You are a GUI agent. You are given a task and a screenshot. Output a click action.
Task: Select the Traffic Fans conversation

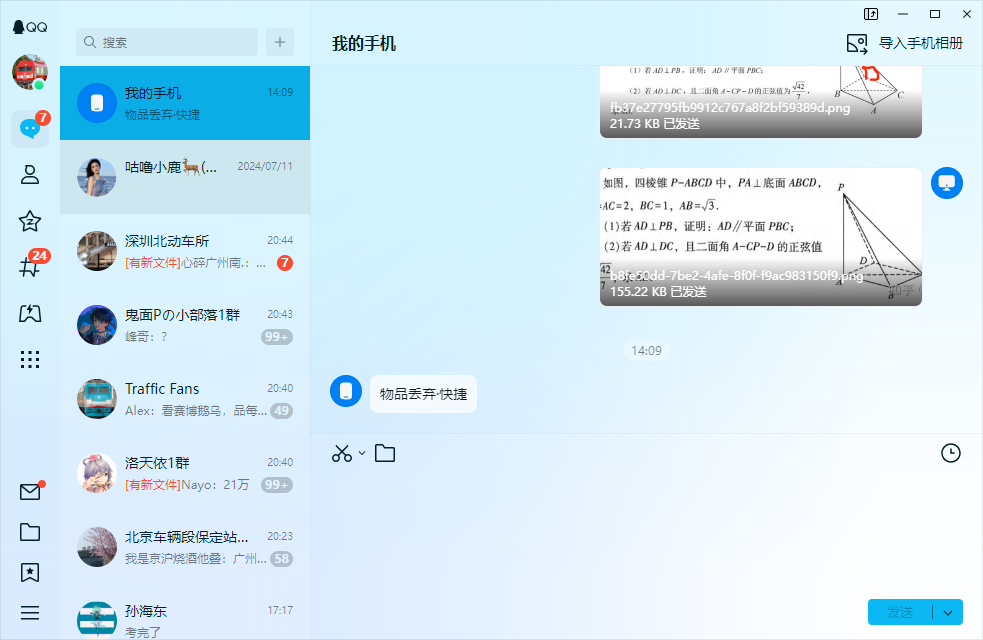click(185, 399)
